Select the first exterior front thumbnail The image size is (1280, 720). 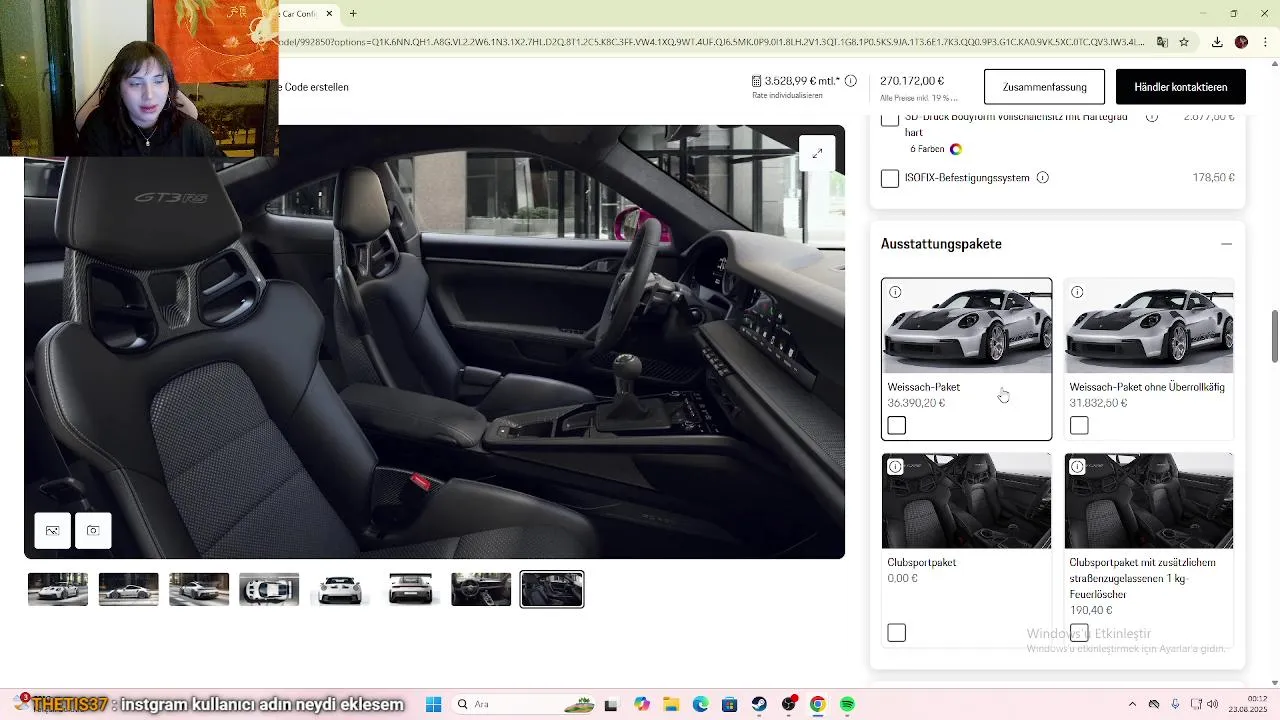[x=58, y=589]
